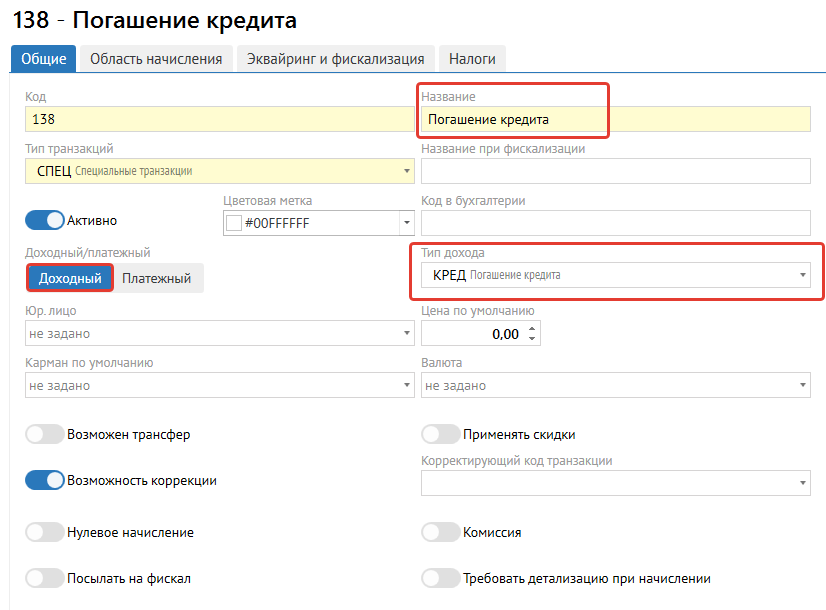Disable the Возможность коррекции toggle
The height and width of the screenshot is (610, 826).
pos(44,480)
